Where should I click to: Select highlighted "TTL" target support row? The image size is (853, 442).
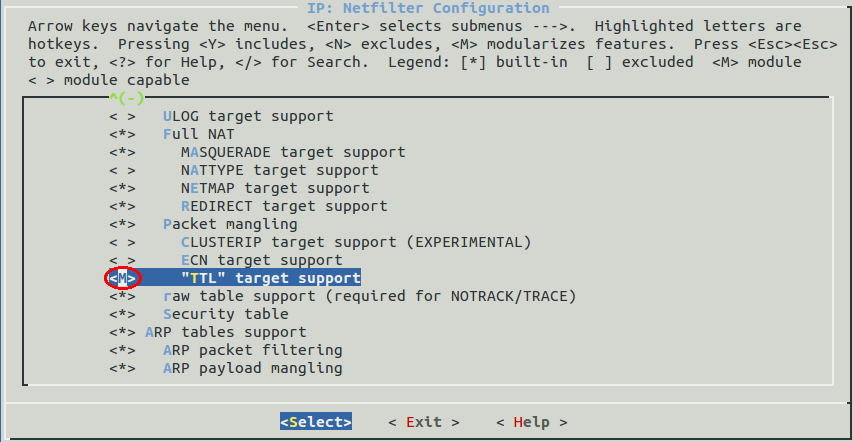(234, 278)
